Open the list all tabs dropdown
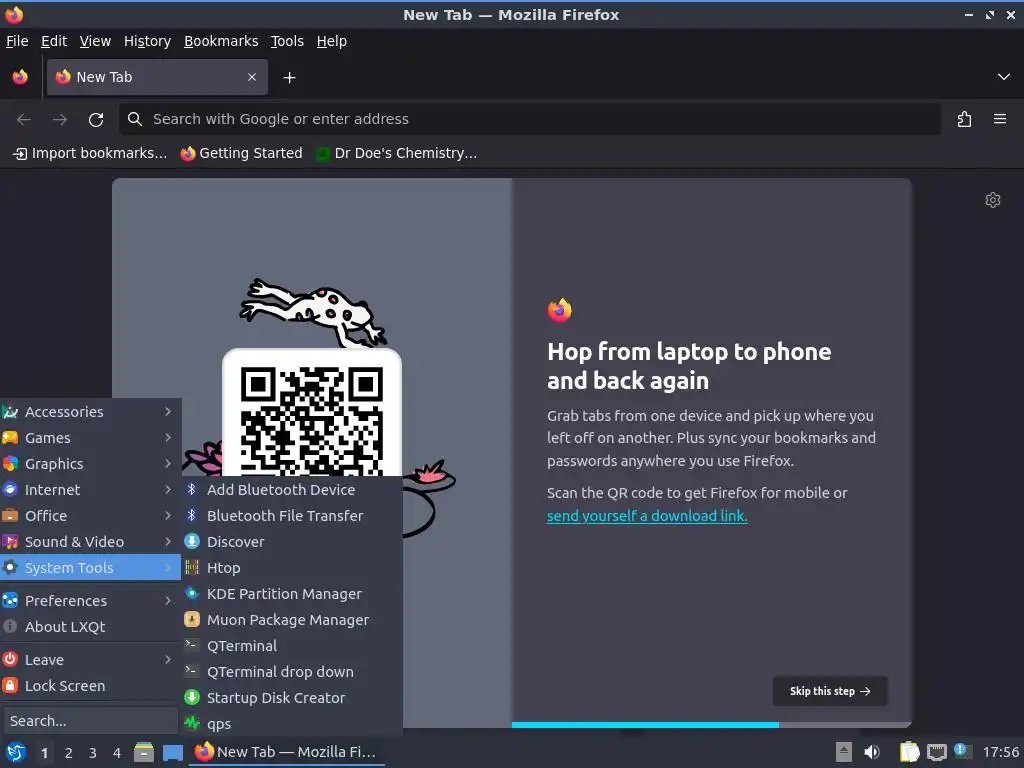 point(1004,77)
